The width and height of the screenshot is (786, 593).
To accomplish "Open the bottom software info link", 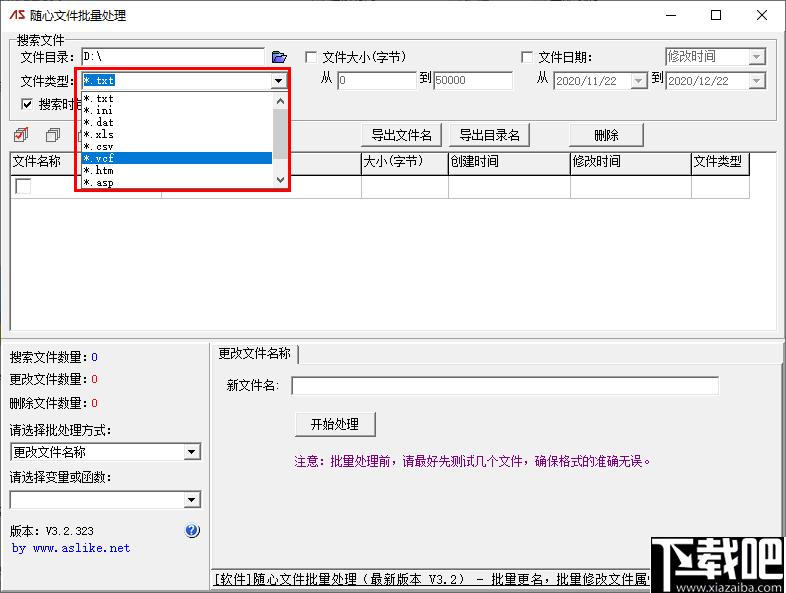I will click(x=432, y=579).
